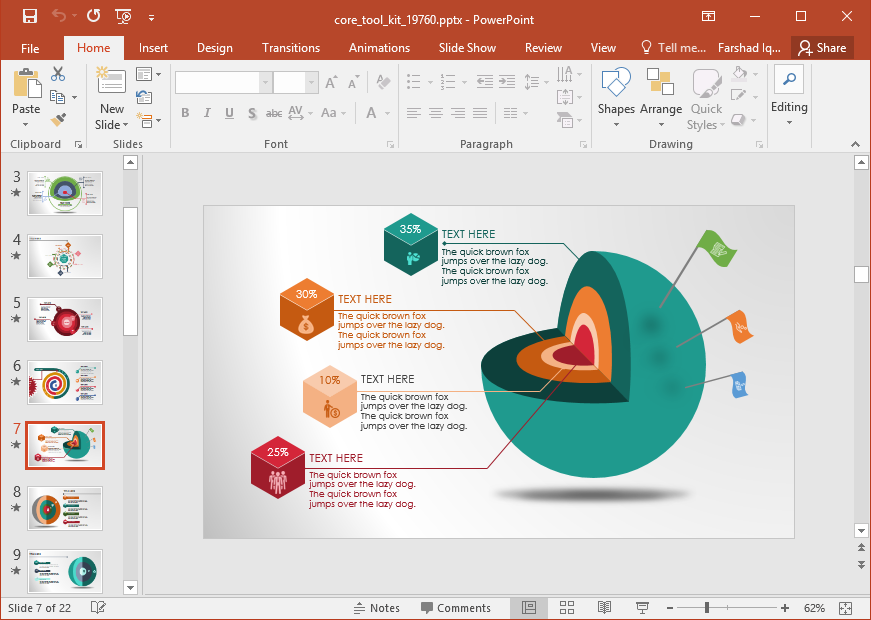The width and height of the screenshot is (871, 620).
Task: Open the Ribbon Display Options icon
Action: click(708, 16)
